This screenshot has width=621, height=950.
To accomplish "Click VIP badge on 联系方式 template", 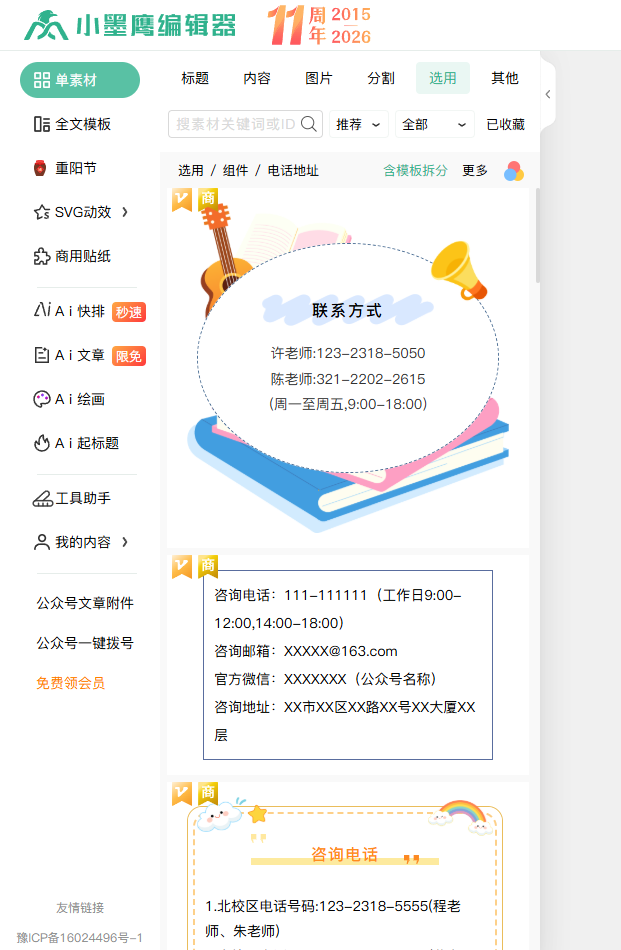I will click(x=182, y=199).
